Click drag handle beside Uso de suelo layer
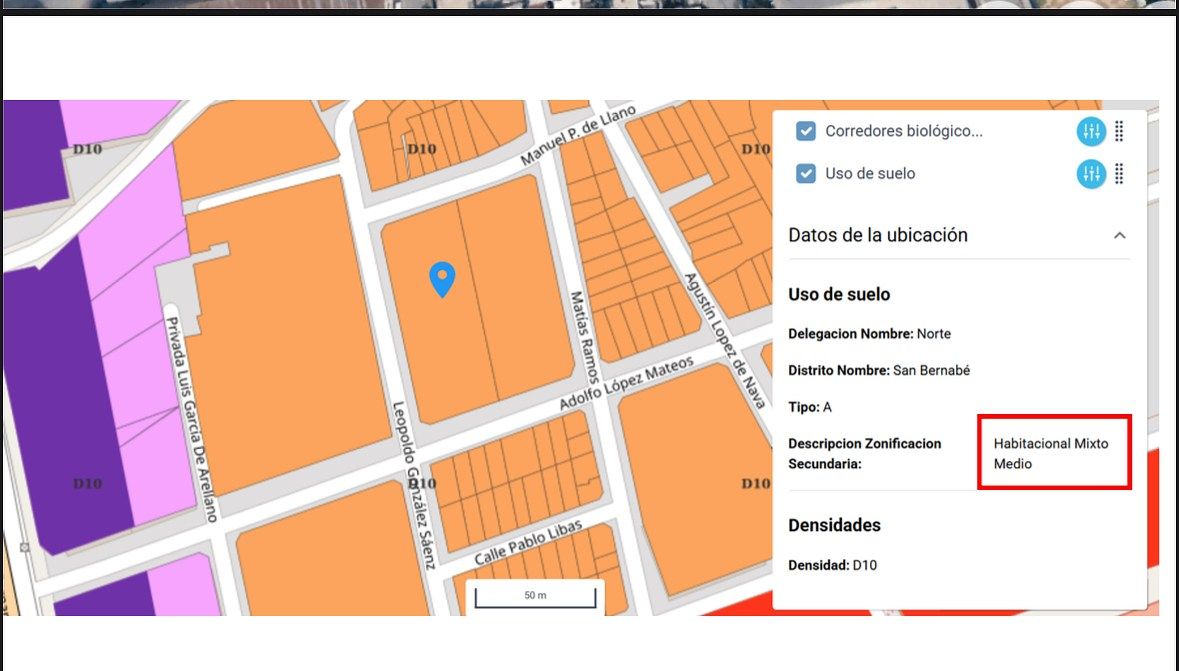This screenshot has height=671, width=1179. coord(1119,174)
